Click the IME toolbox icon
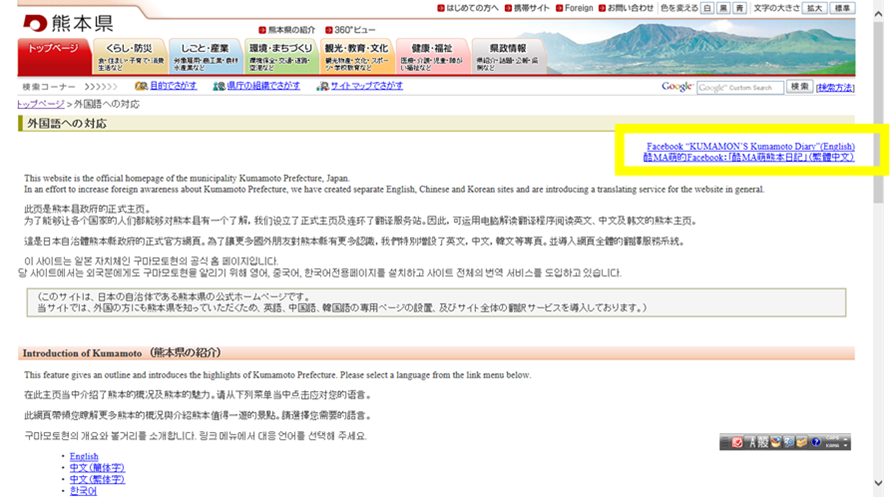This screenshot has width=891, height=497. coord(802,442)
